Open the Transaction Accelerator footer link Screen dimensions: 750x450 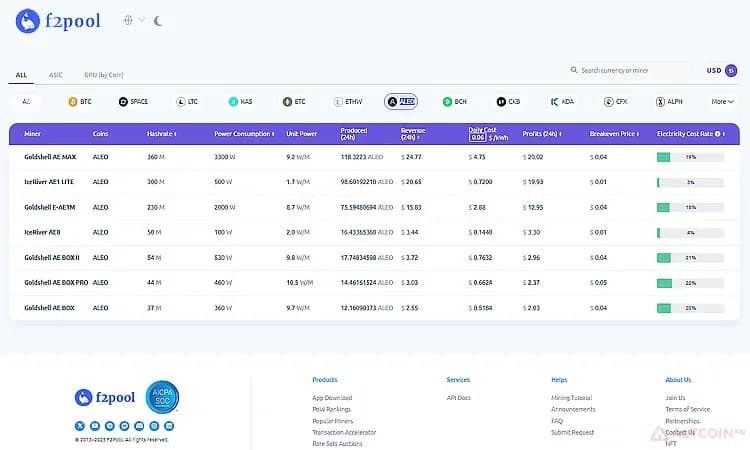[344, 432]
